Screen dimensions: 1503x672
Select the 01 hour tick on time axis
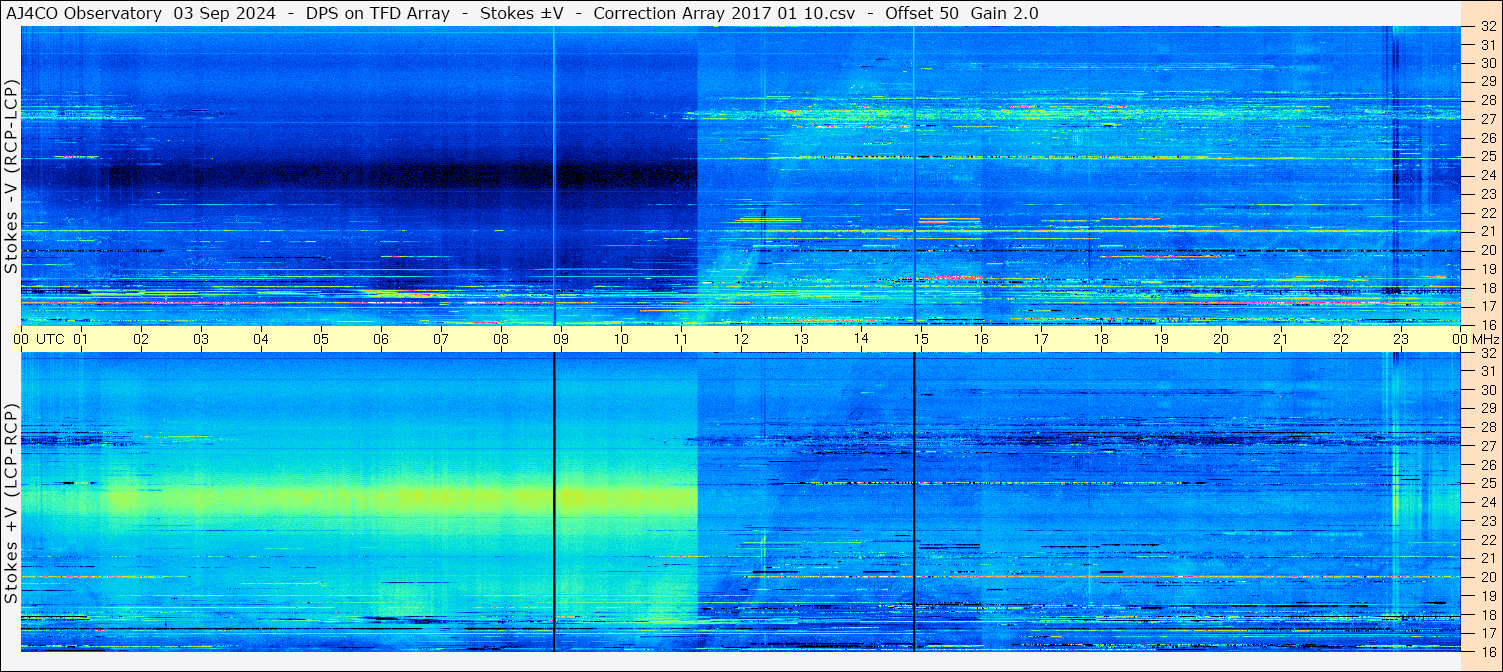81,339
